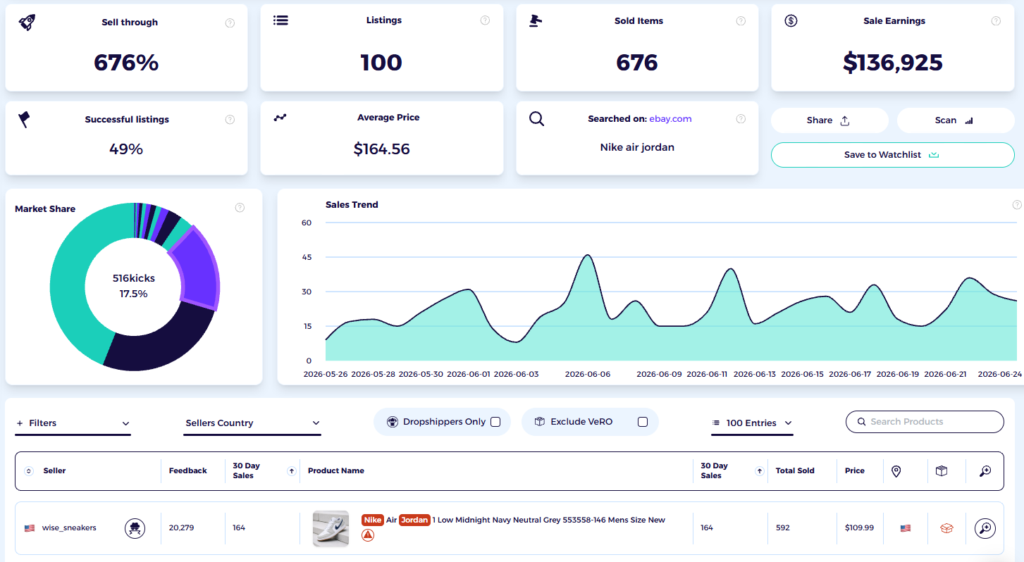The image size is (1024, 562).
Task: Click the Share button
Action: pos(829,120)
